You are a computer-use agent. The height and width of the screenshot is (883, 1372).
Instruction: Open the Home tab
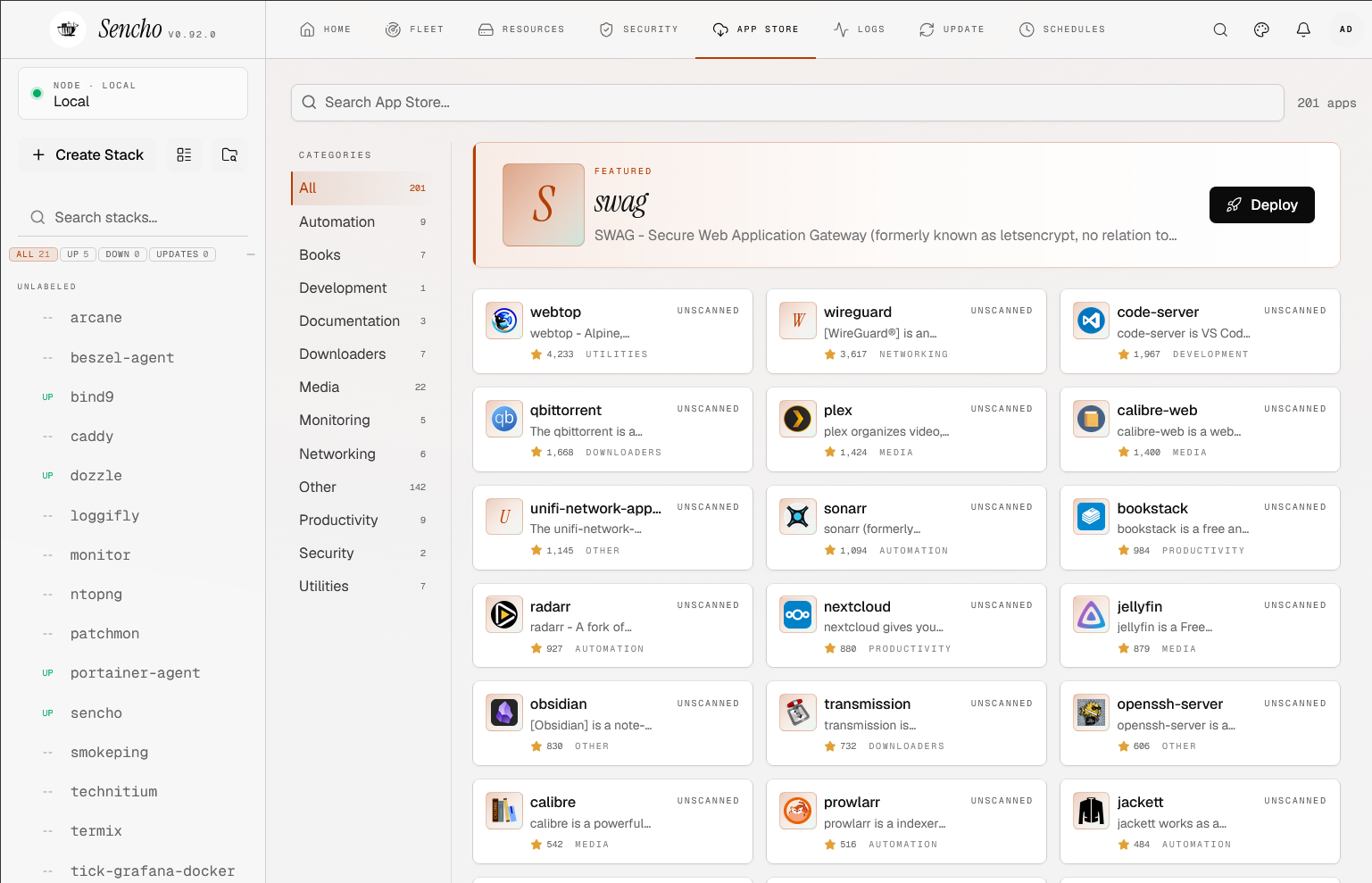point(326,29)
